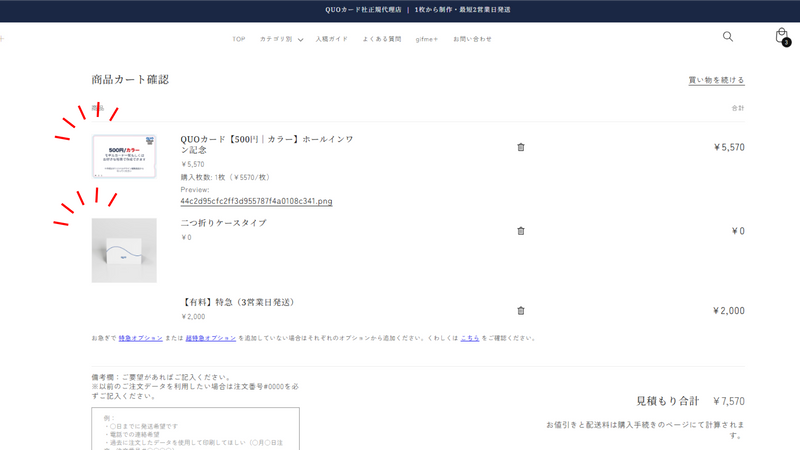
Task: Delete the QUOカード 500円 カラー item
Action: pyautogui.click(x=521, y=147)
